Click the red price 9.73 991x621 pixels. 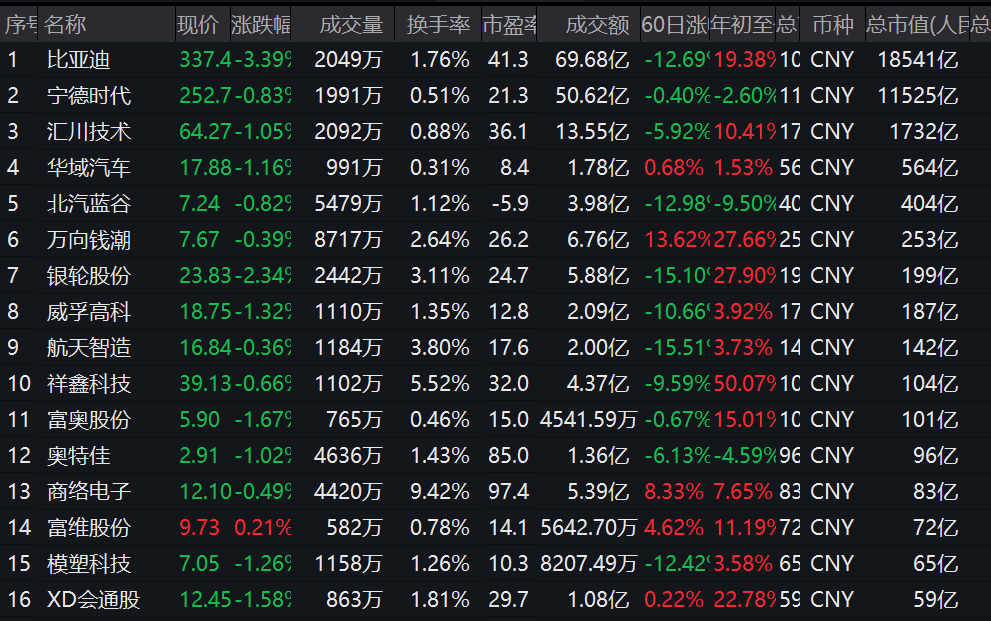[199, 528]
